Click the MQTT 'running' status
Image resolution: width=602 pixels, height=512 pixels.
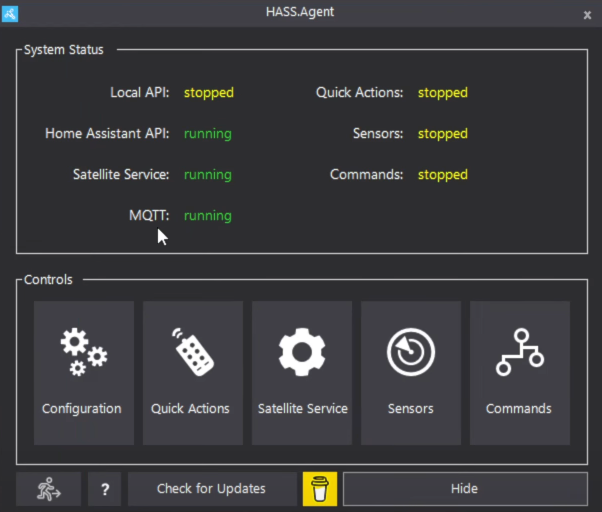pyautogui.click(x=208, y=216)
